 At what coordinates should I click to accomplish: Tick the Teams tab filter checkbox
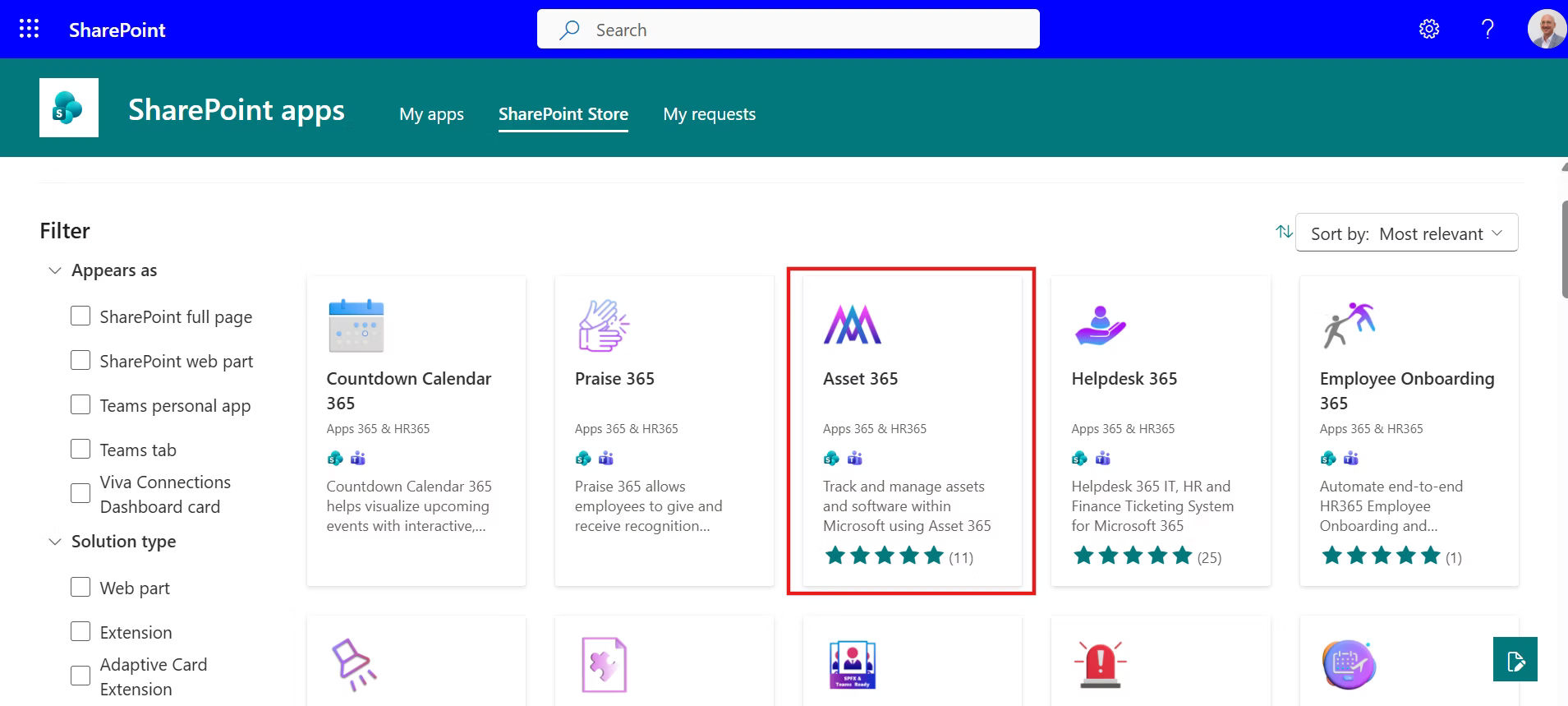click(x=80, y=450)
